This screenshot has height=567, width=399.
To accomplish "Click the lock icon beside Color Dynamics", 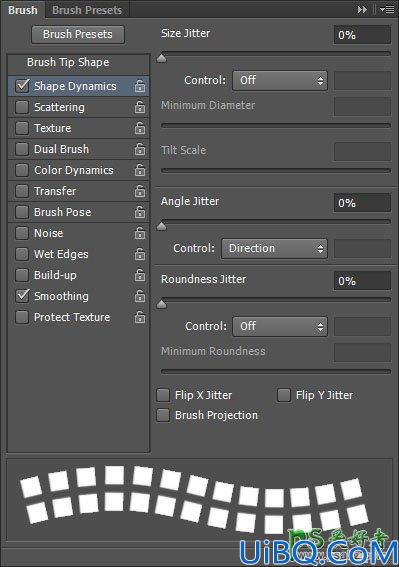I will 140,170.
